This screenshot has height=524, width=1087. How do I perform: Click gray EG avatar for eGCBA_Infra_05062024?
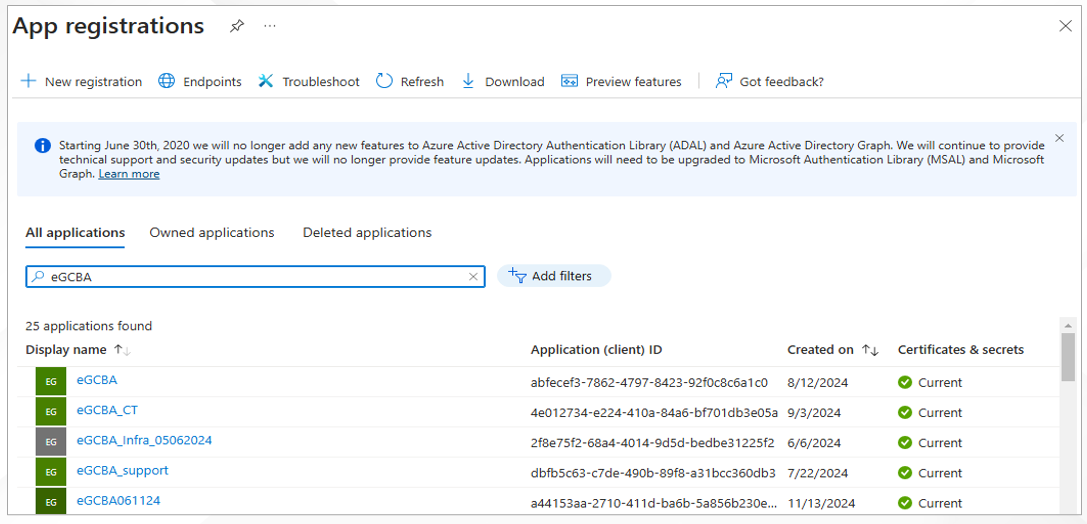pos(51,442)
